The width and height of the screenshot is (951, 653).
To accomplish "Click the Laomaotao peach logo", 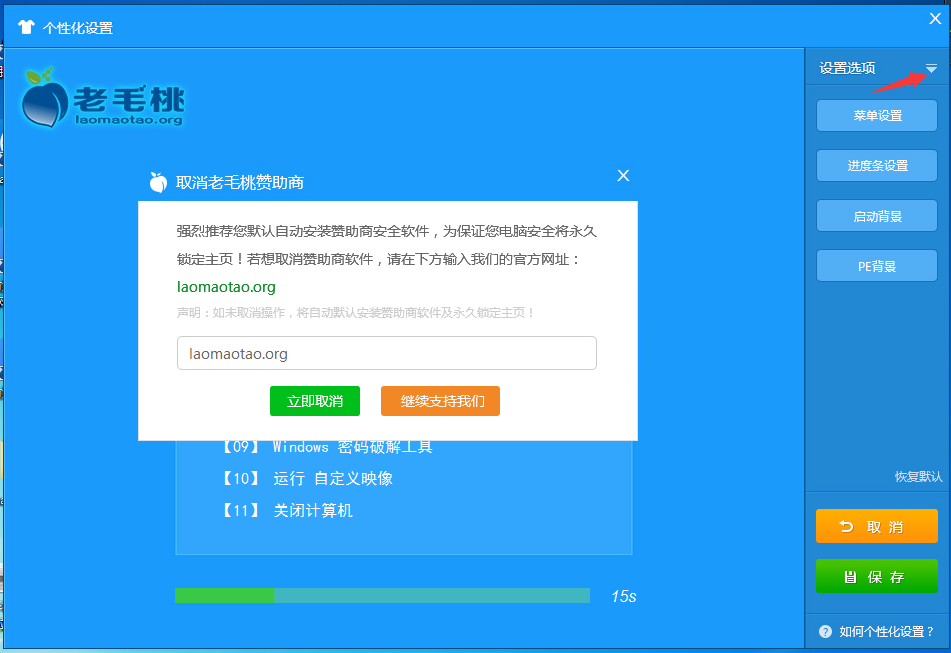I will [x=103, y=98].
